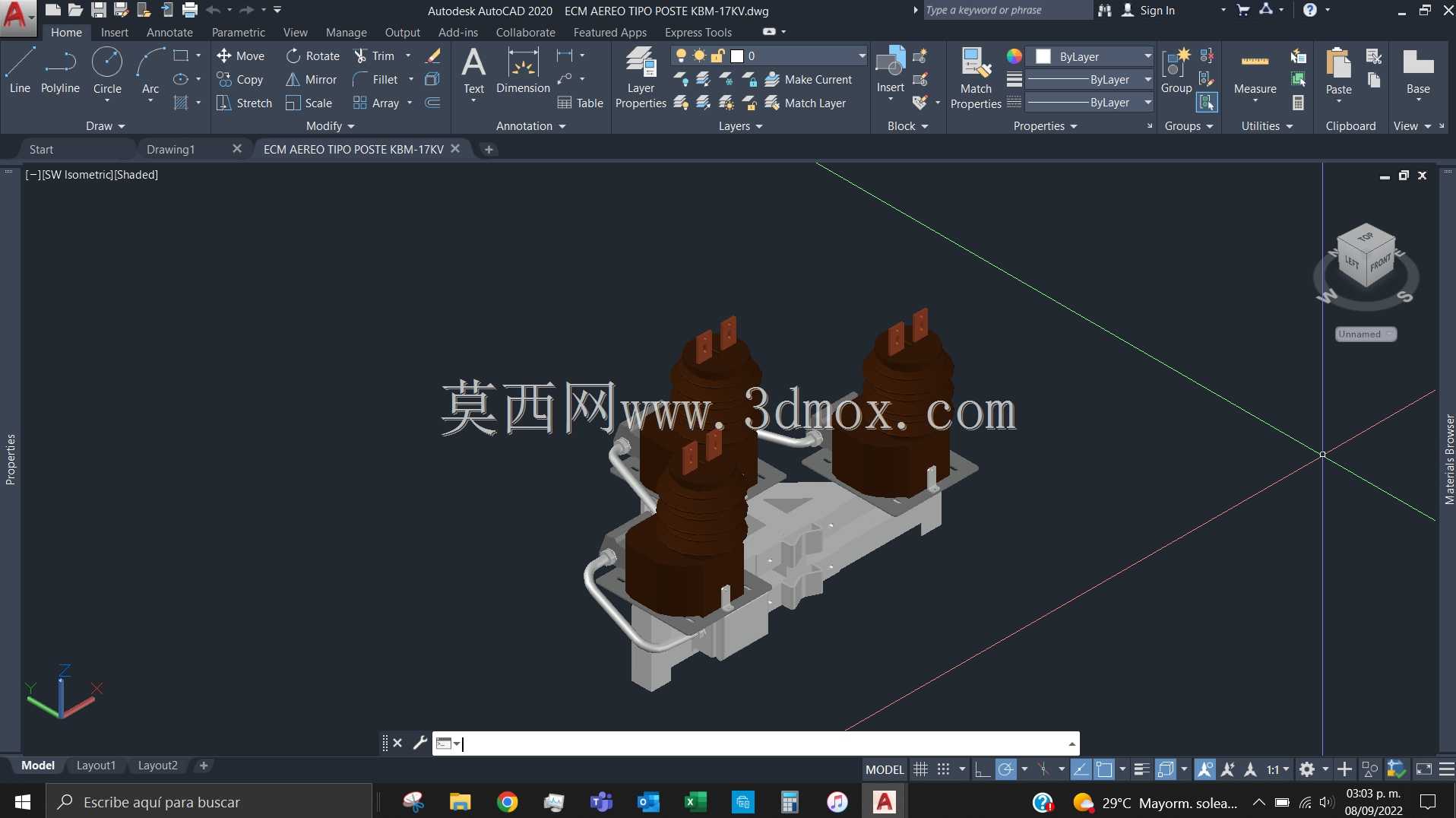Open the Properties side palette
The width and height of the screenshot is (1456, 818).
(11, 459)
